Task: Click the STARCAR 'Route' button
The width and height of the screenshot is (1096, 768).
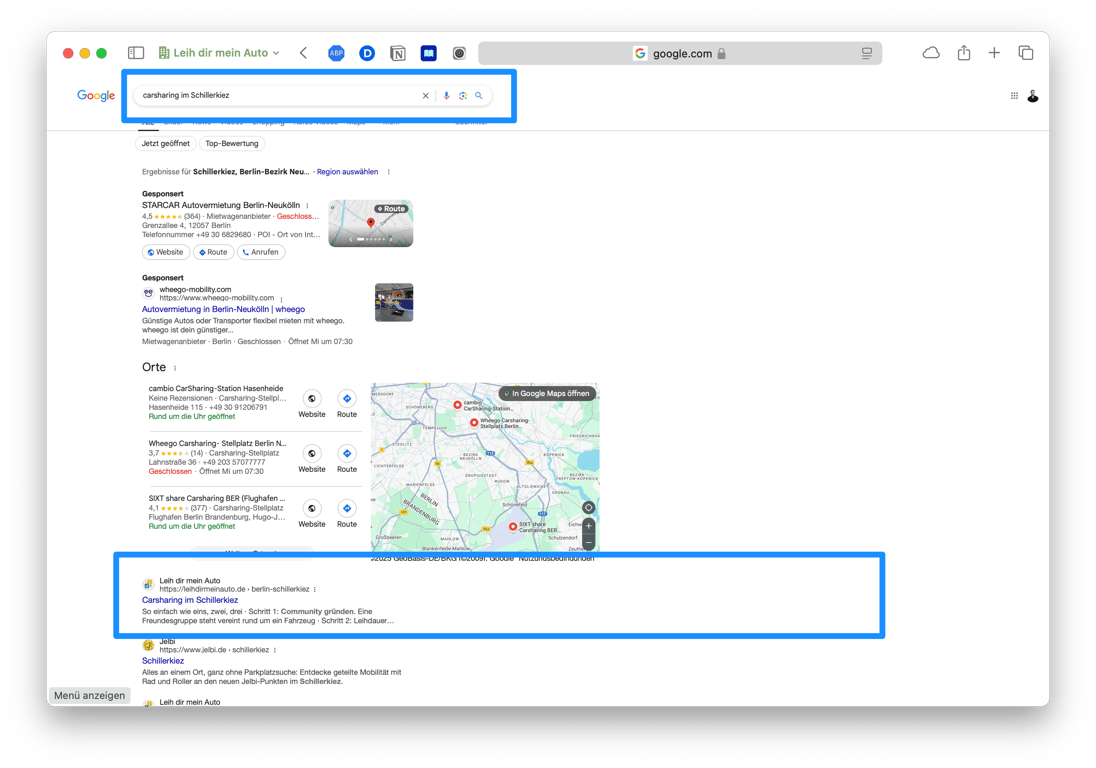Action: (213, 252)
